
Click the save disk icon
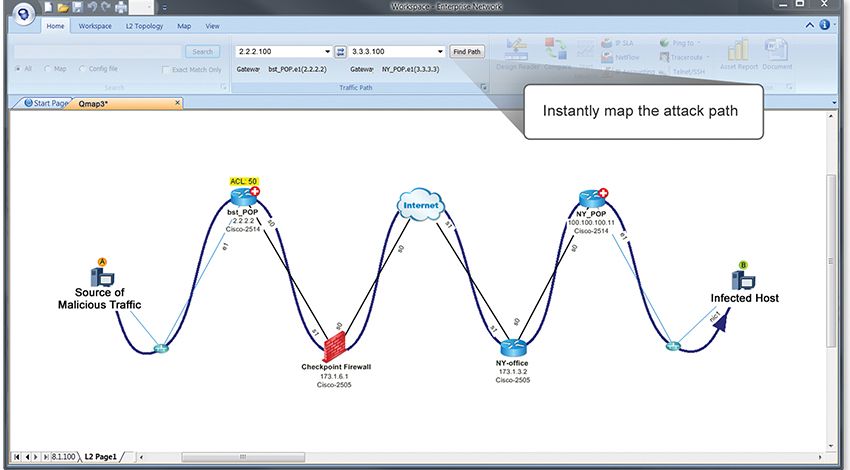tap(78, 8)
